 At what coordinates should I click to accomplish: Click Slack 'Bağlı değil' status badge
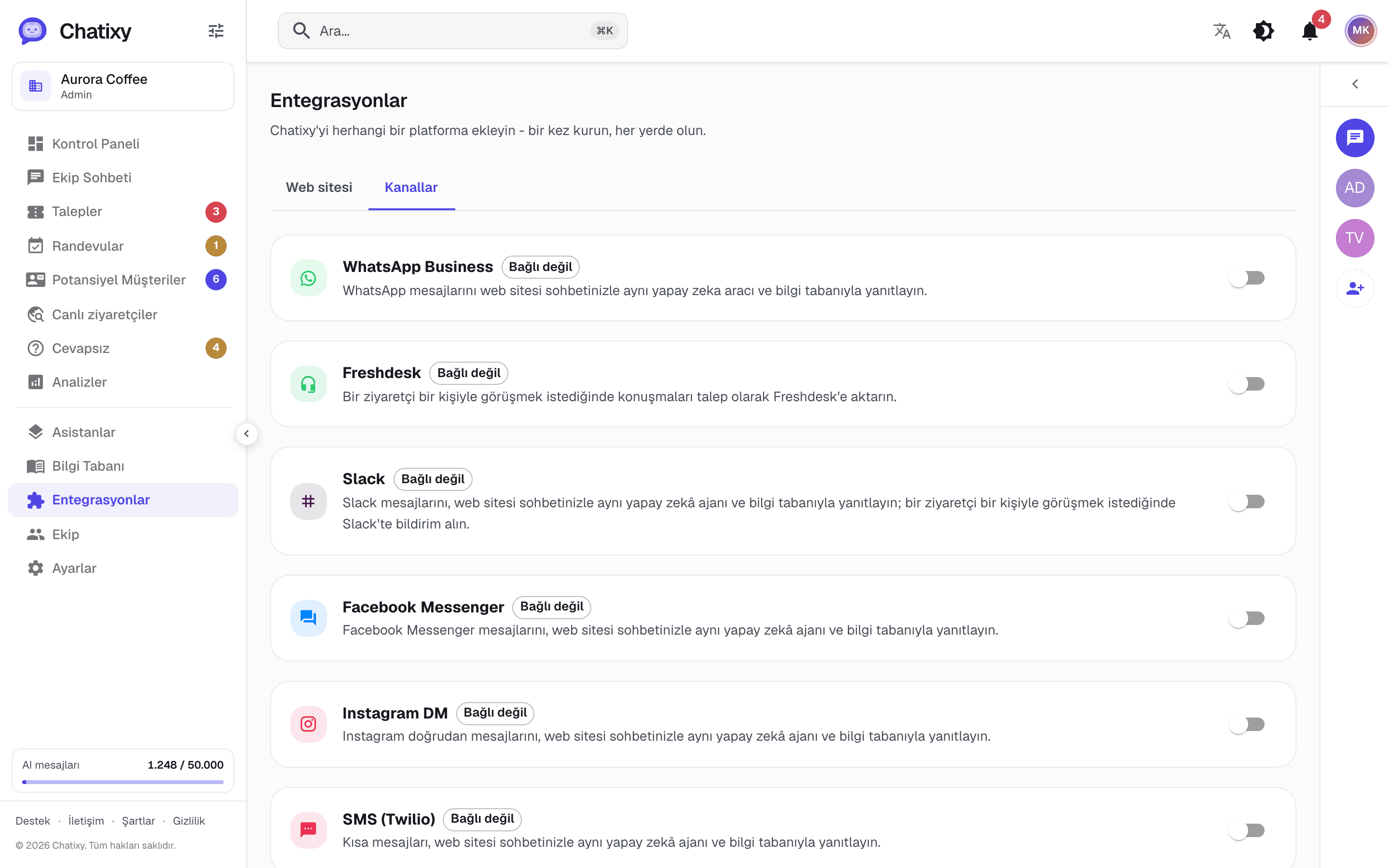click(x=433, y=479)
